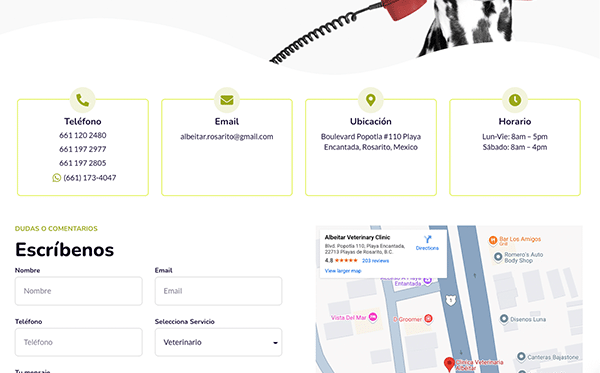Click the Directions link on map card
600x373 pixels.
[x=427, y=248]
